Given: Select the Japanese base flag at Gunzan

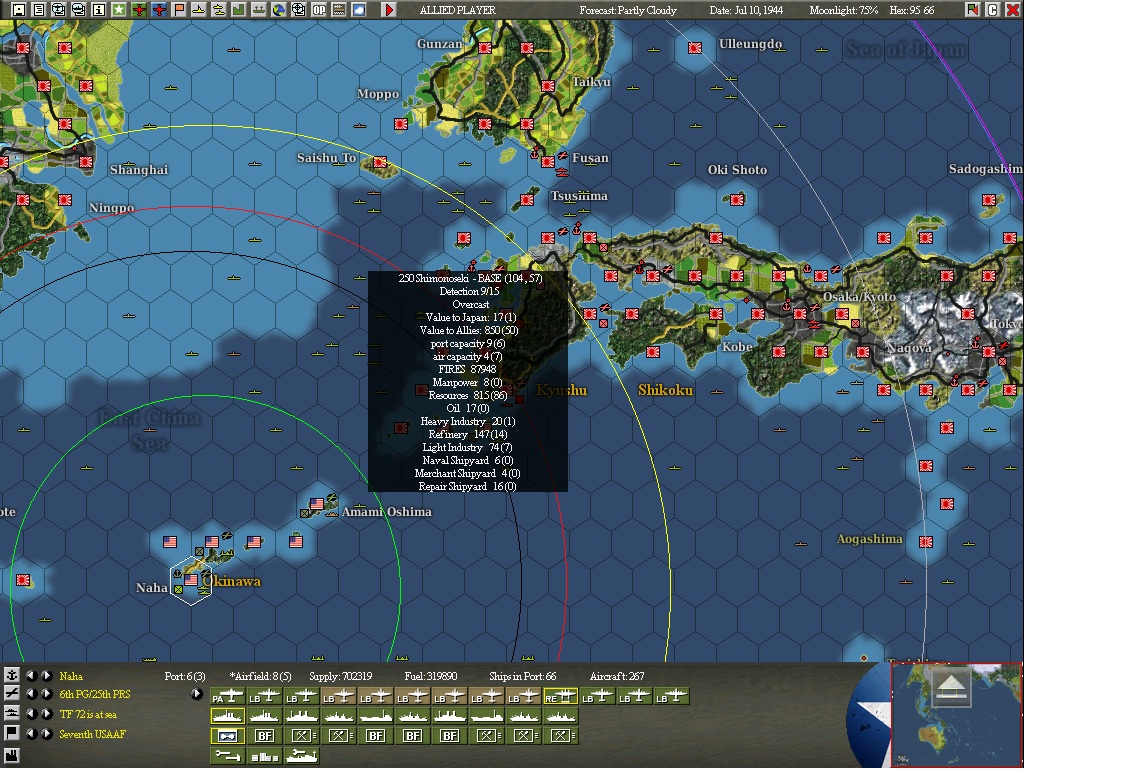Looking at the screenshot, I should pyautogui.click(x=485, y=48).
